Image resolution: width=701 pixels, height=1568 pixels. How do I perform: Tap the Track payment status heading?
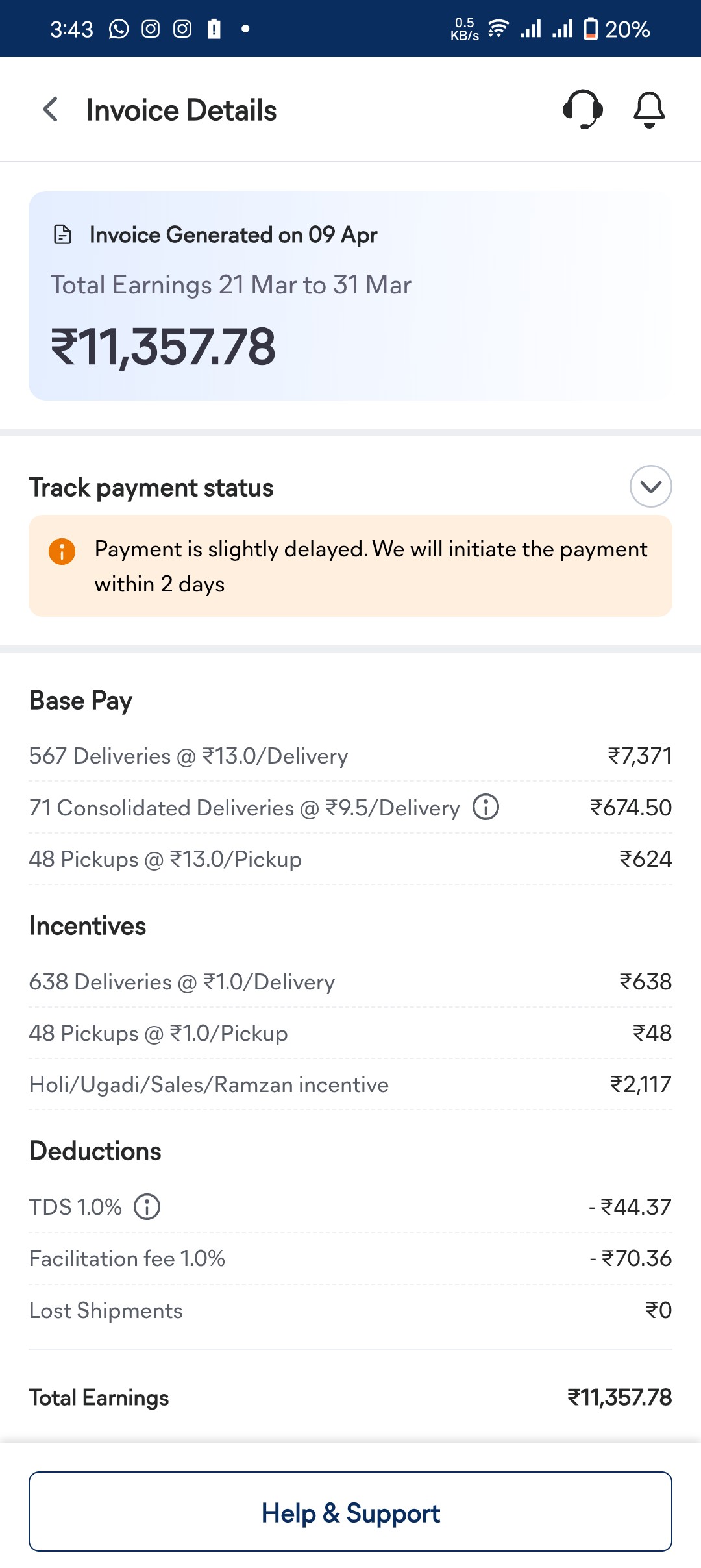(151, 488)
